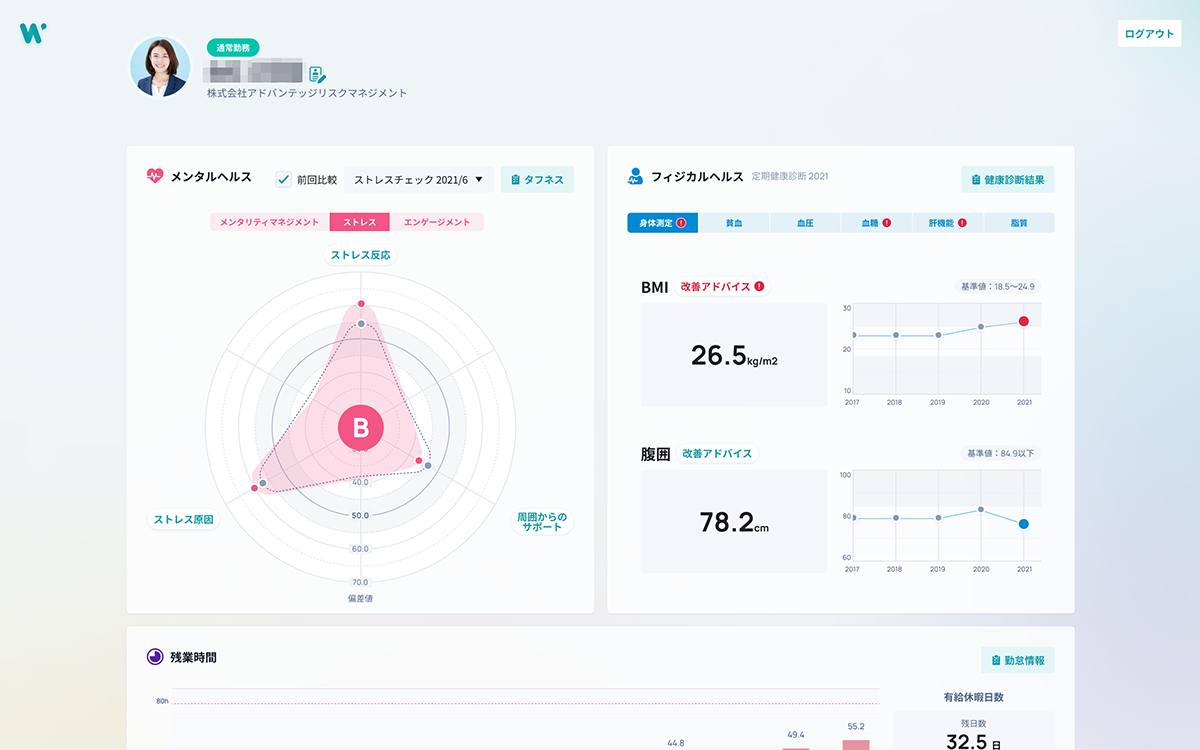Screen dimensions: 1200x750
Task: Click the center B grade badge
Action: coord(360,429)
